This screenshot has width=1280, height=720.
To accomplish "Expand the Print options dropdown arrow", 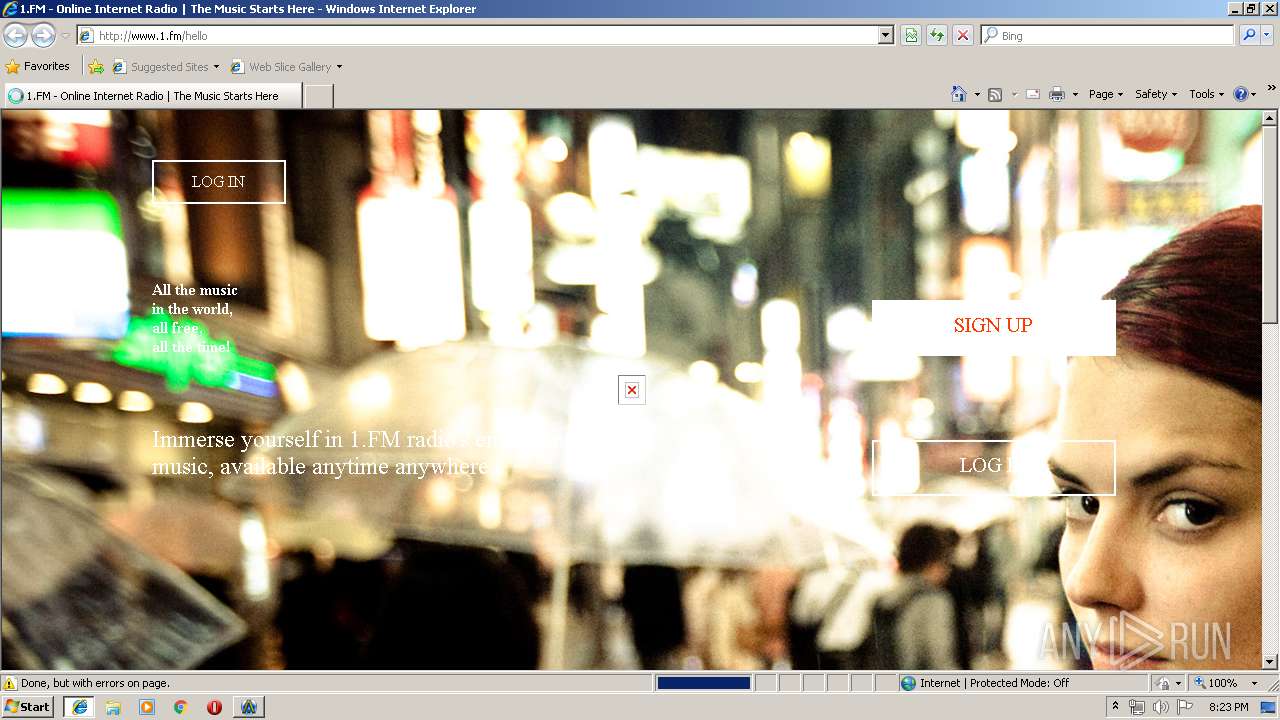I will click(x=1075, y=94).
